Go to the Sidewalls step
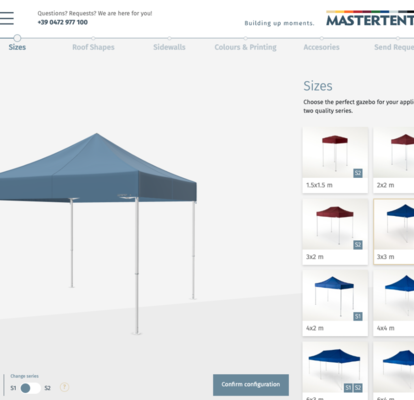This screenshot has width=414, height=400. [x=169, y=47]
